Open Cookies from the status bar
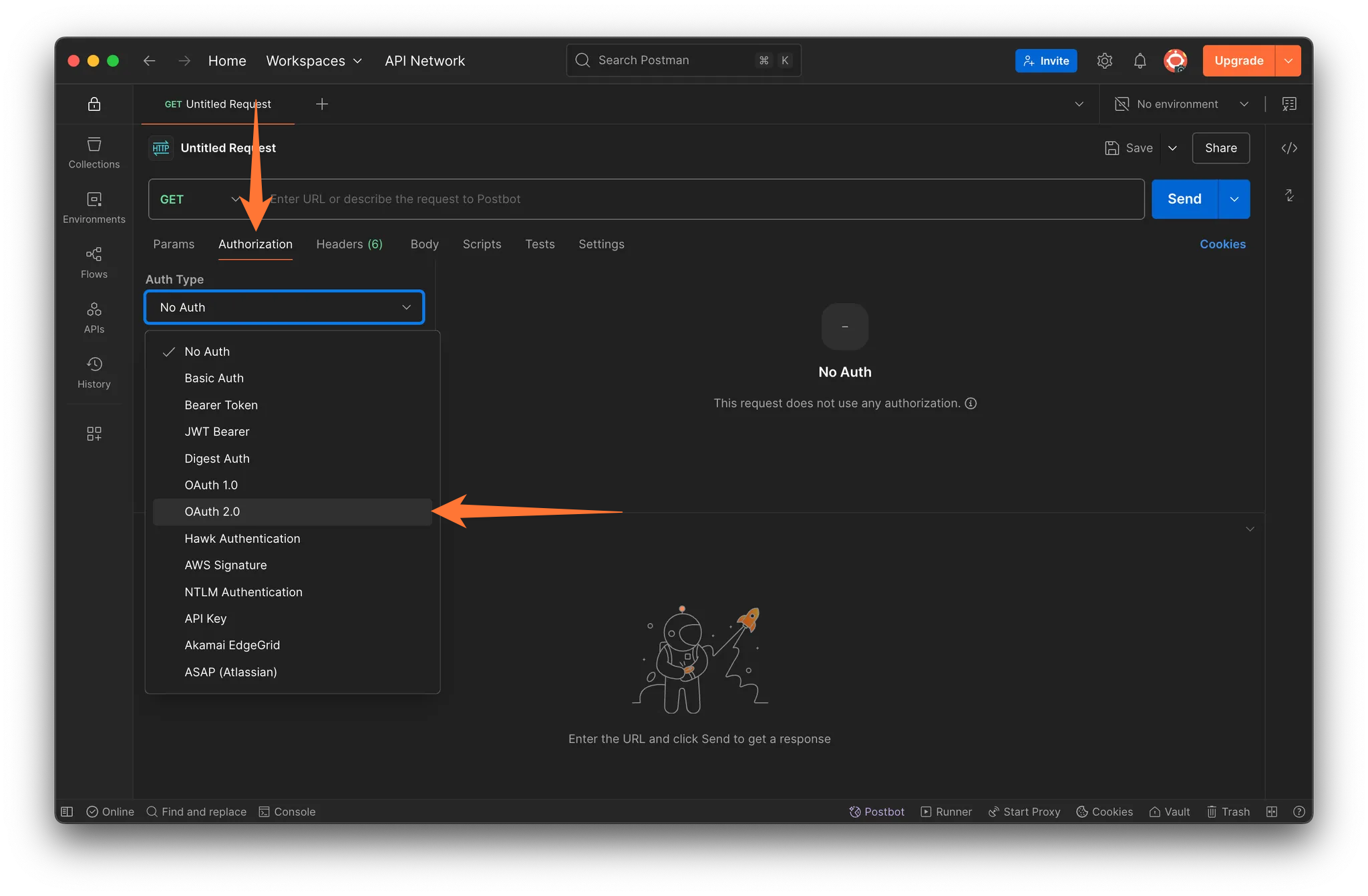Image resolution: width=1368 pixels, height=896 pixels. pos(1104,812)
